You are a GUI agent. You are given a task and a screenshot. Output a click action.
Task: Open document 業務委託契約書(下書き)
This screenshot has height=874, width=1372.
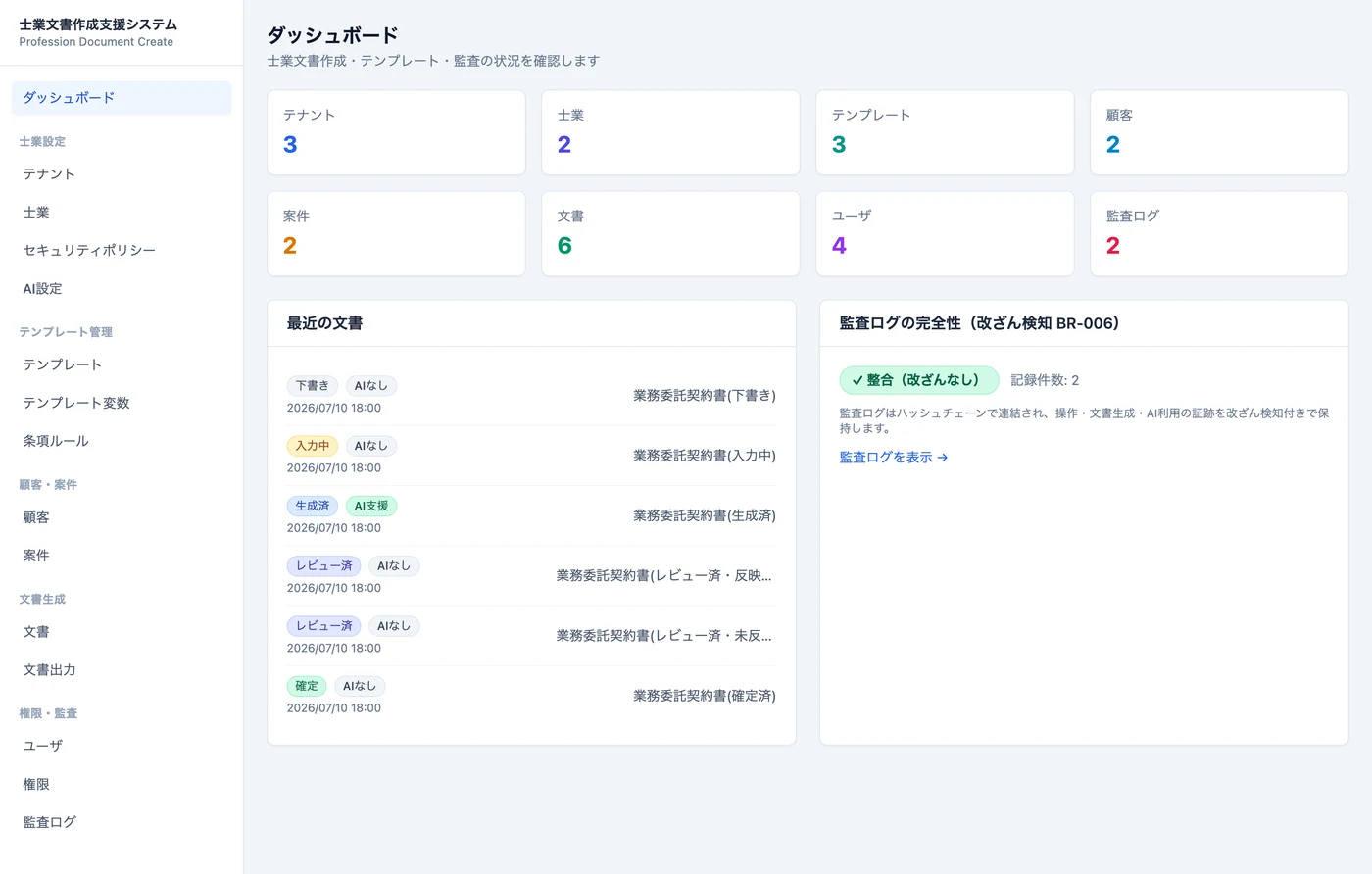tap(705, 396)
